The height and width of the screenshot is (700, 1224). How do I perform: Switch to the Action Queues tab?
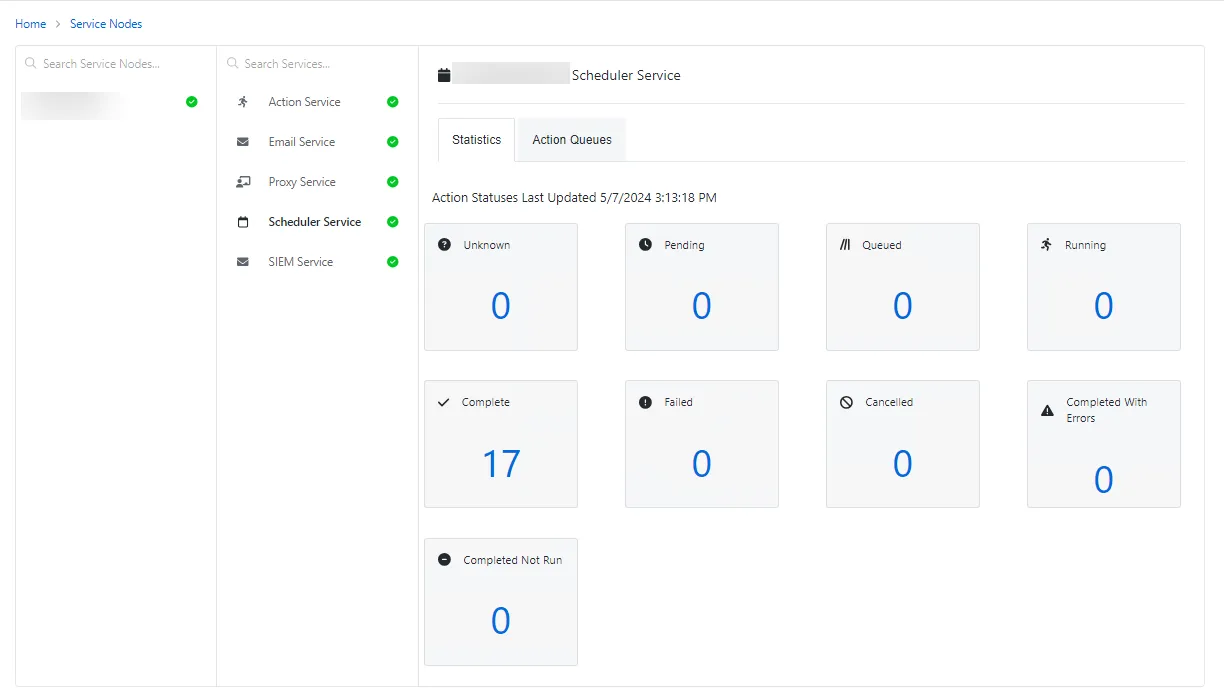point(570,139)
